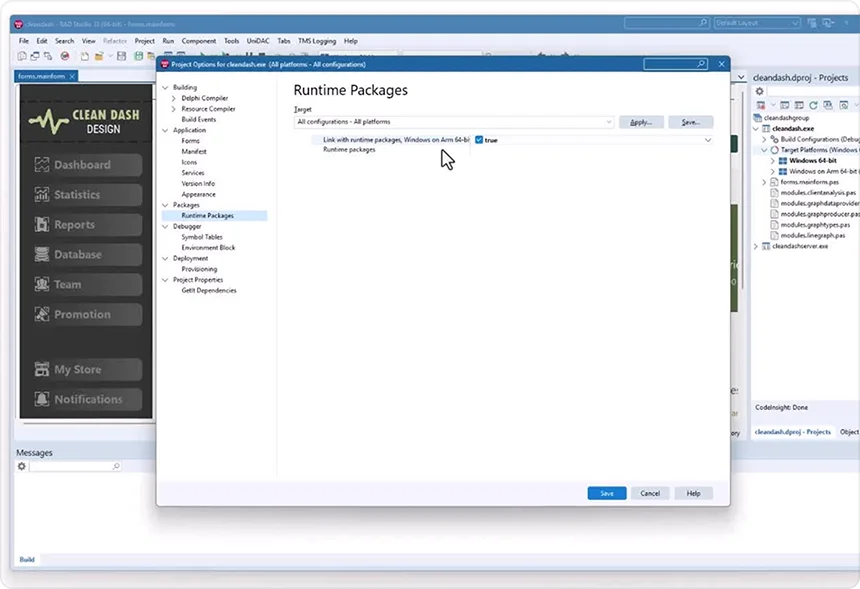Select the Version Info options page
The height and width of the screenshot is (589, 860).
click(198, 184)
